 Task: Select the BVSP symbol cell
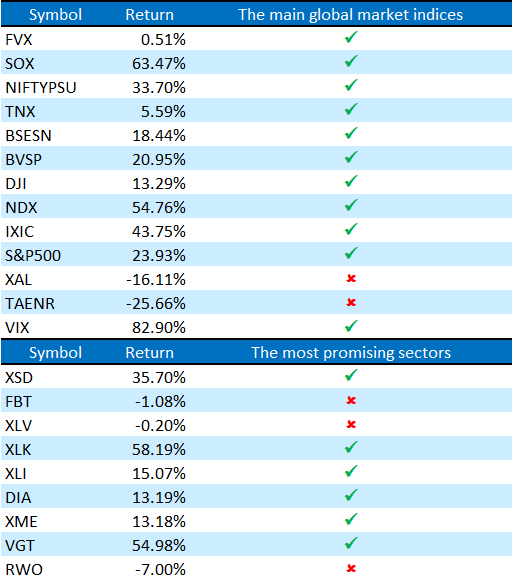click(55, 159)
